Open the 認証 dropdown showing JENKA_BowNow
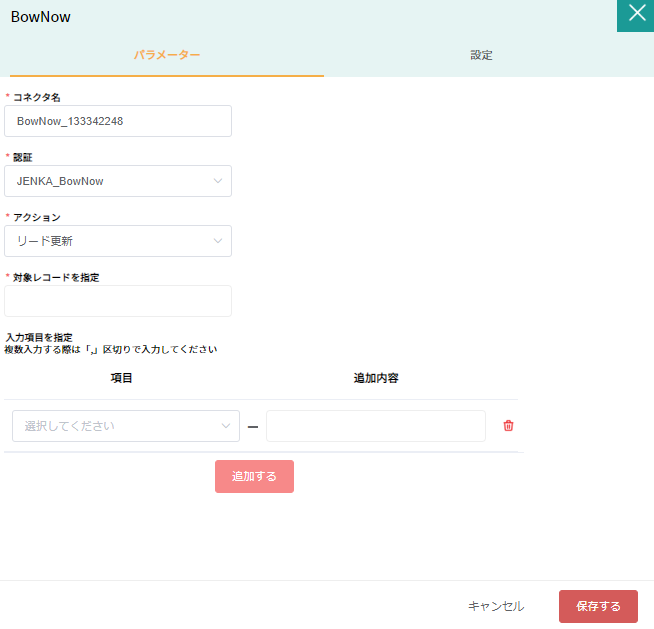654x629 pixels. (x=118, y=181)
